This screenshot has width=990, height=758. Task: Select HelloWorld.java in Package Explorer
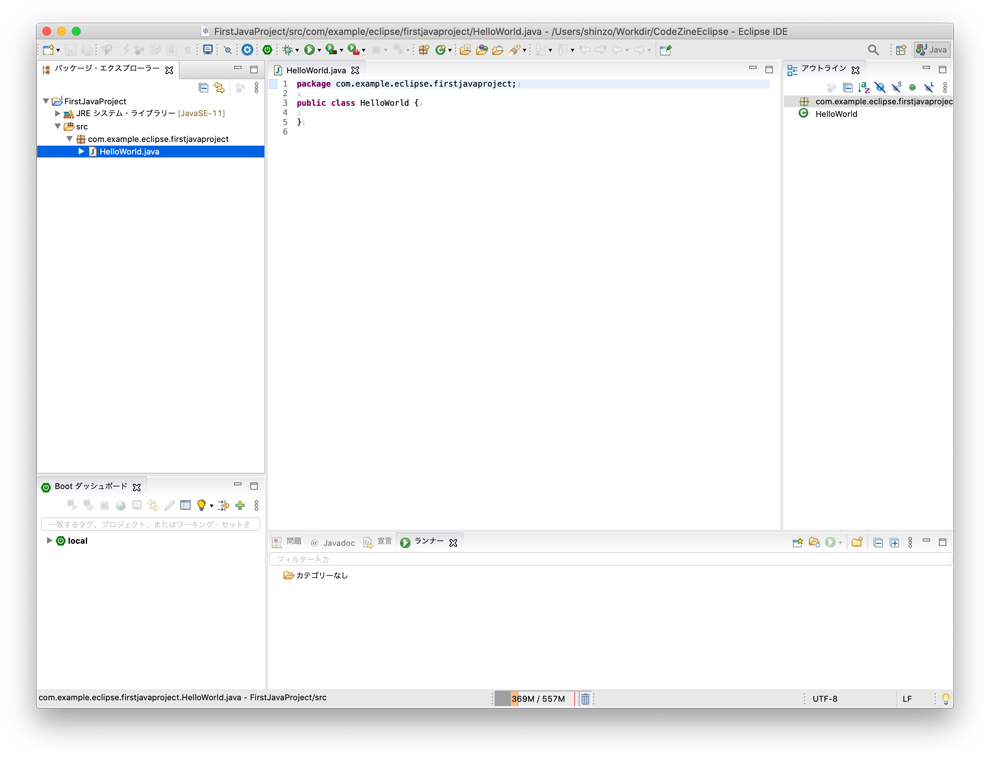click(150, 151)
